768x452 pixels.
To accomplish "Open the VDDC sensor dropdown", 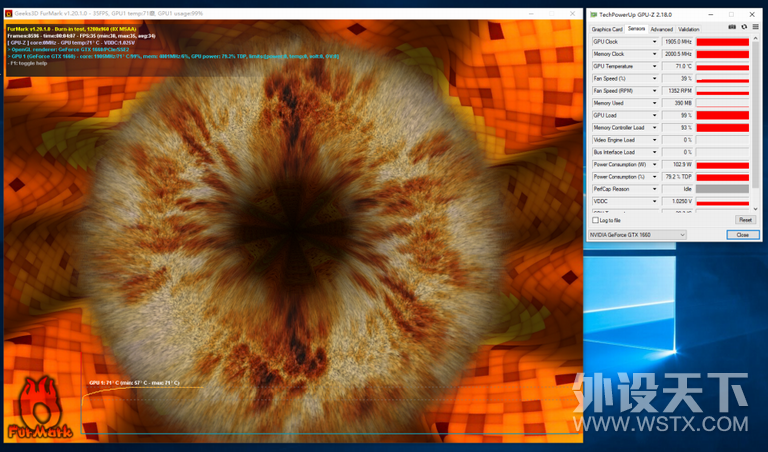I will (x=654, y=201).
